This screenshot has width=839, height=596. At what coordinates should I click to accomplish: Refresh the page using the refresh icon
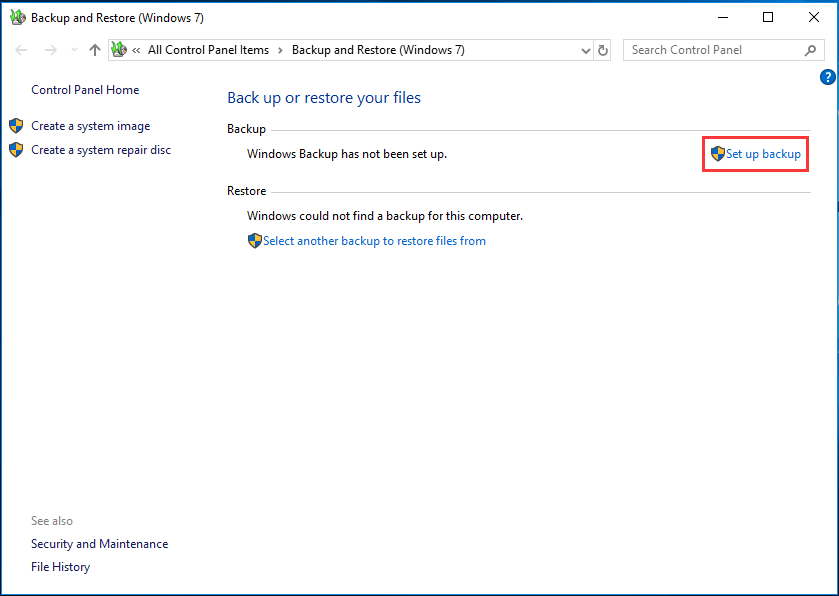point(603,49)
